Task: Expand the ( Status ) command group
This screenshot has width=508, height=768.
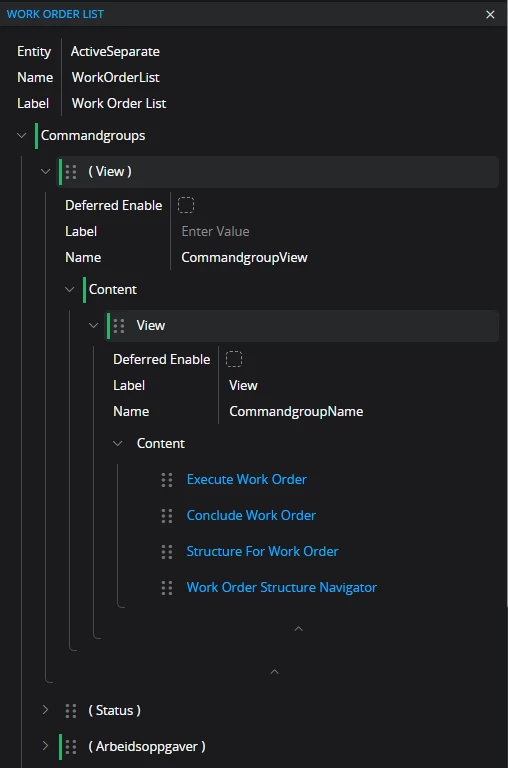Action: click(45, 710)
